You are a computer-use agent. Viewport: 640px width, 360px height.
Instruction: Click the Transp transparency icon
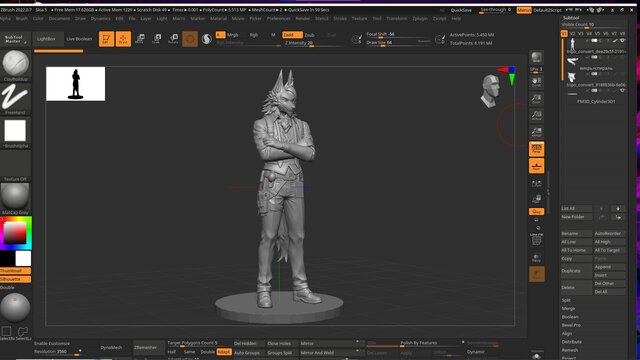click(x=536, y=258)
